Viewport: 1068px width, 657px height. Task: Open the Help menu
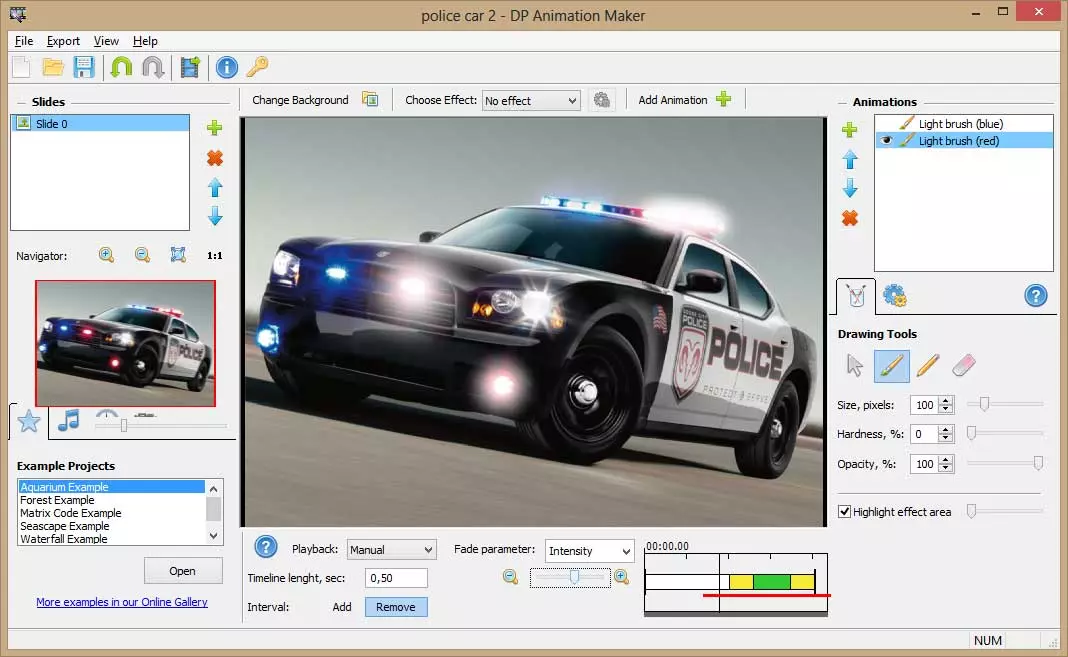click(x=145, y=41)
